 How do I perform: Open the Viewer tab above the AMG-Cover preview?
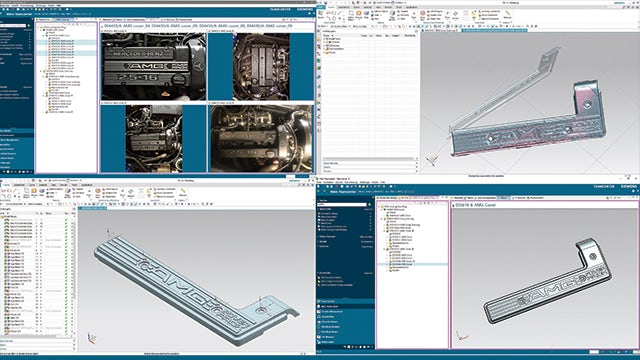point(503,198)
